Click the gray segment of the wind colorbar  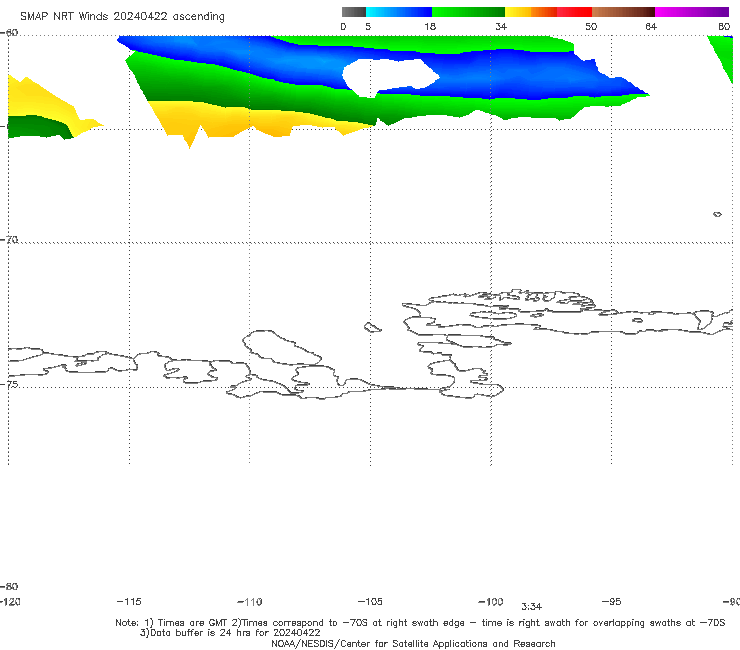coord(353,12)
